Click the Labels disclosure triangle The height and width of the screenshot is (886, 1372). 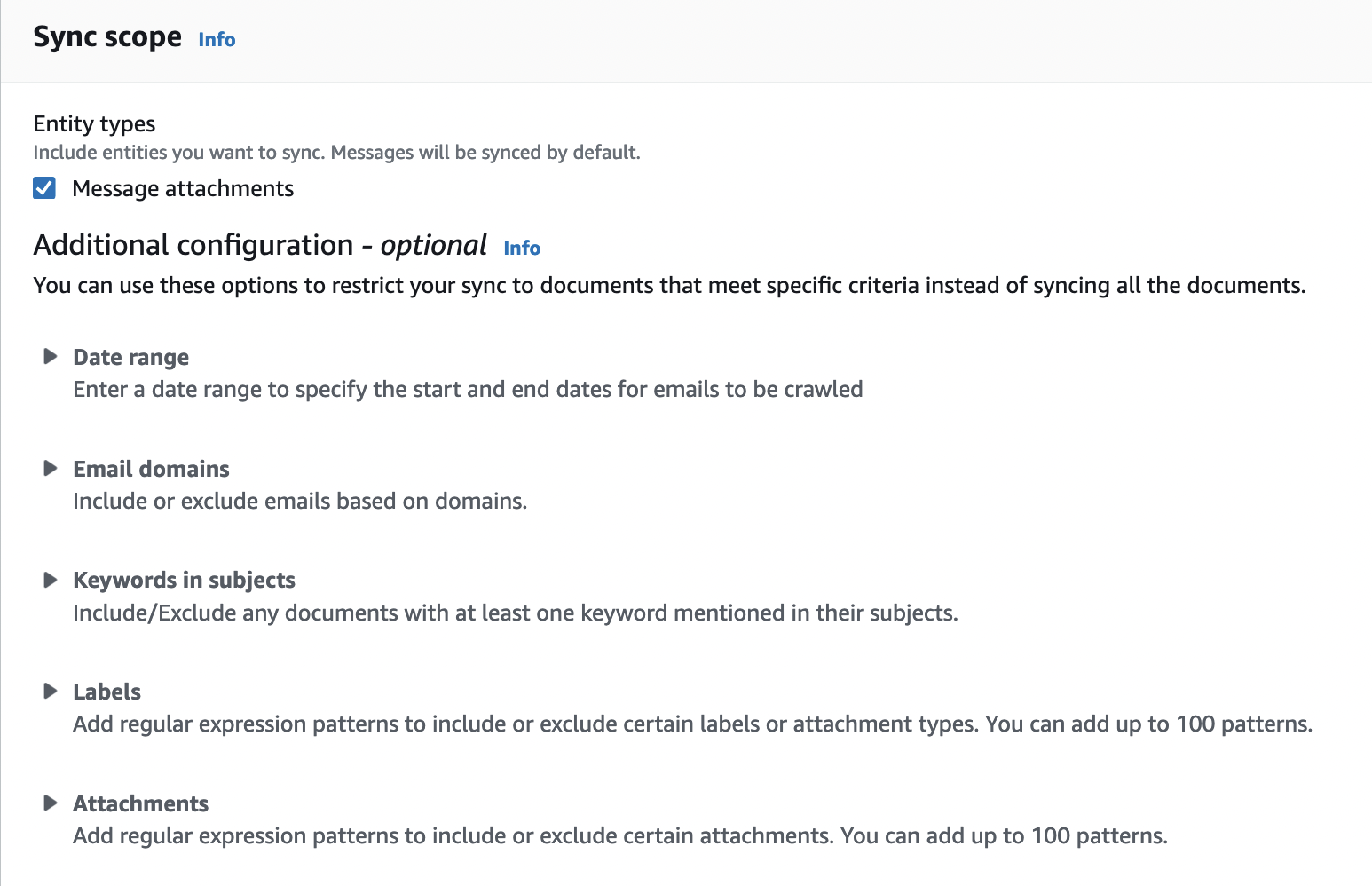51,692
